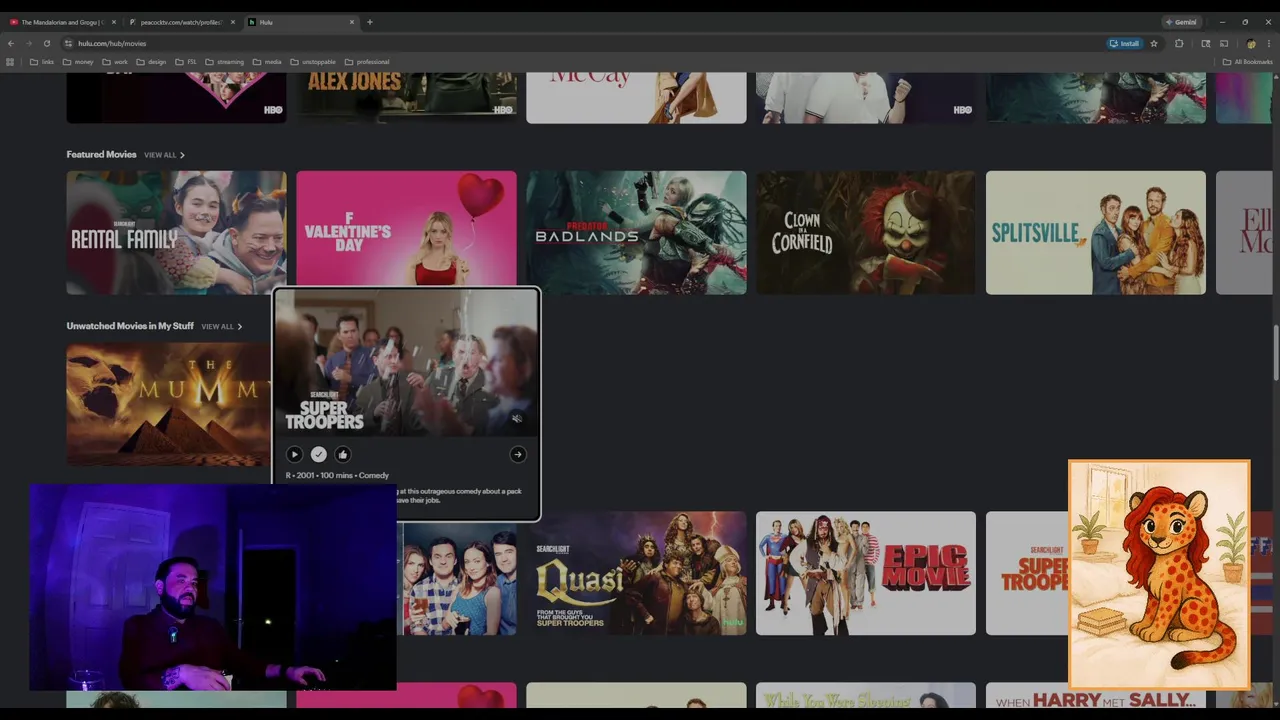Expand the unstoppable bookmark folder
Viewport: 1280px width, 720px height.
[x=313, y=62]
